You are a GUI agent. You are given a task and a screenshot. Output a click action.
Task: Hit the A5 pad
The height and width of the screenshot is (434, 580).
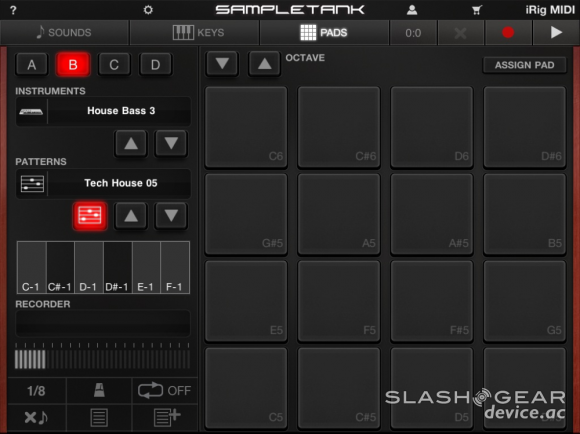[339, 214]
